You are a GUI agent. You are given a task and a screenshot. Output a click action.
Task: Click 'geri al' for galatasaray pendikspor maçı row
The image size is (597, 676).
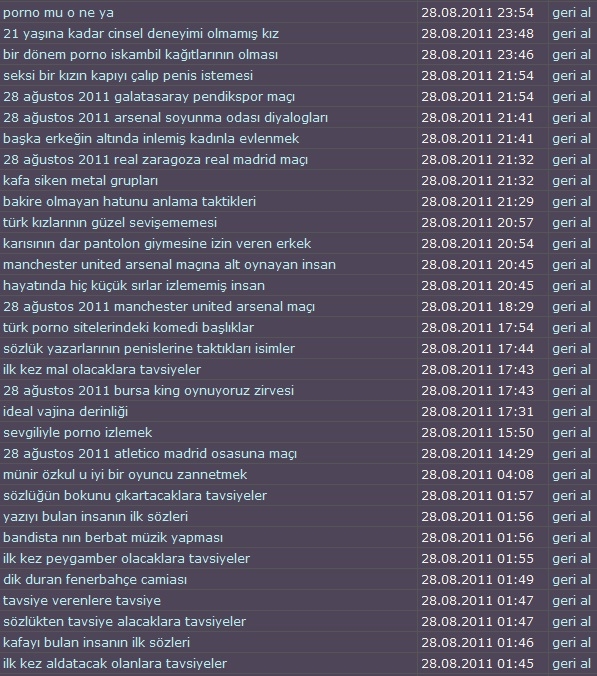point(572,97)
